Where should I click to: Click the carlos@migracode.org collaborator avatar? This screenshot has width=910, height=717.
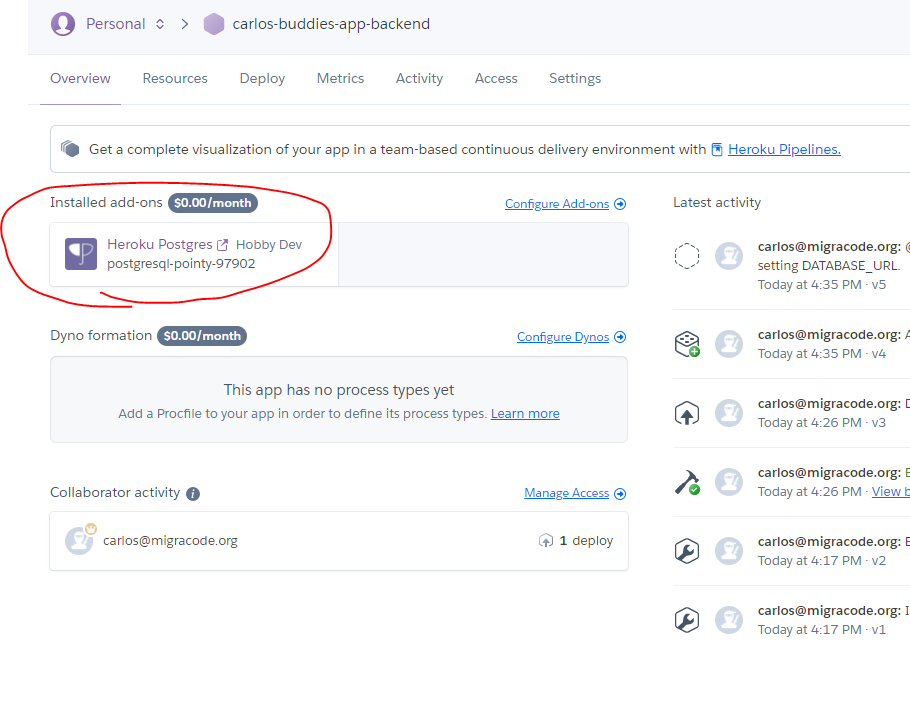(79, 541)
